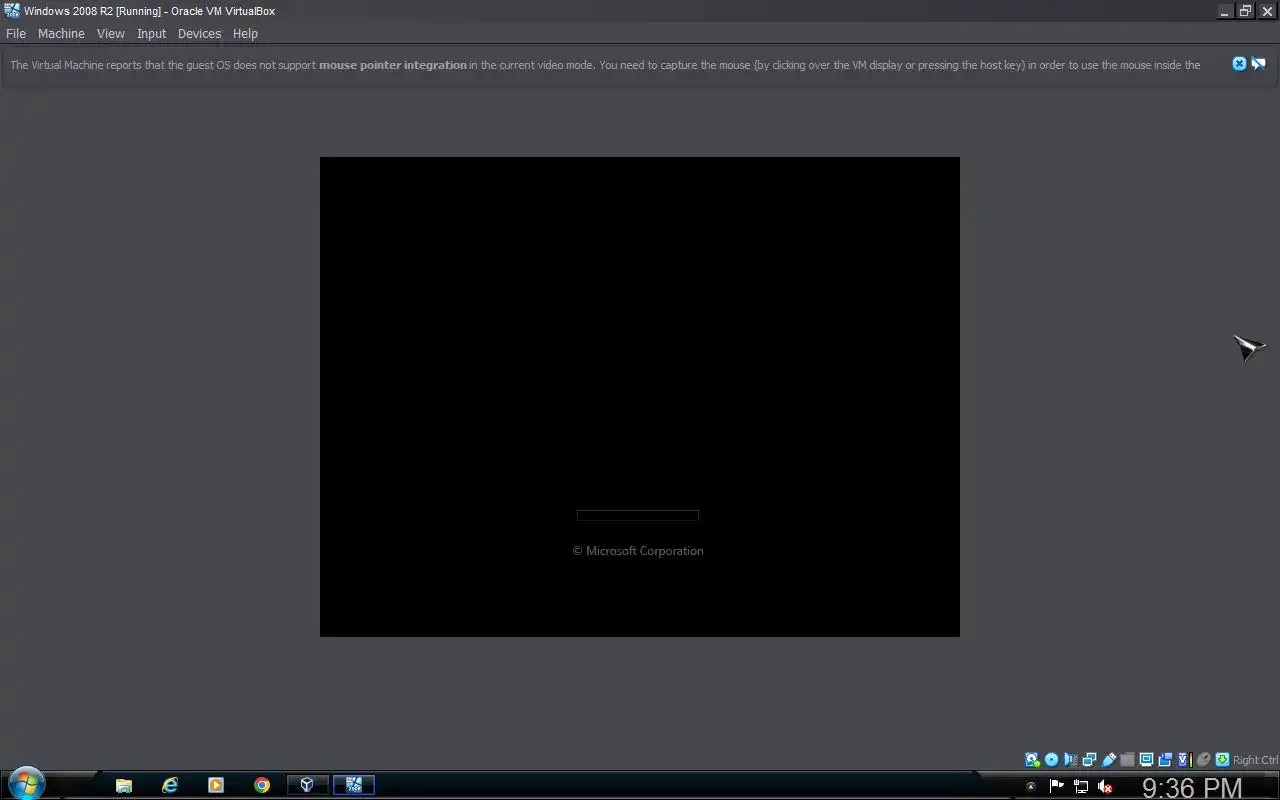Viewport: 1280px width, 800px height.
Task: Click the muted volume tray icon
Action: click(x=1105, y=787)
